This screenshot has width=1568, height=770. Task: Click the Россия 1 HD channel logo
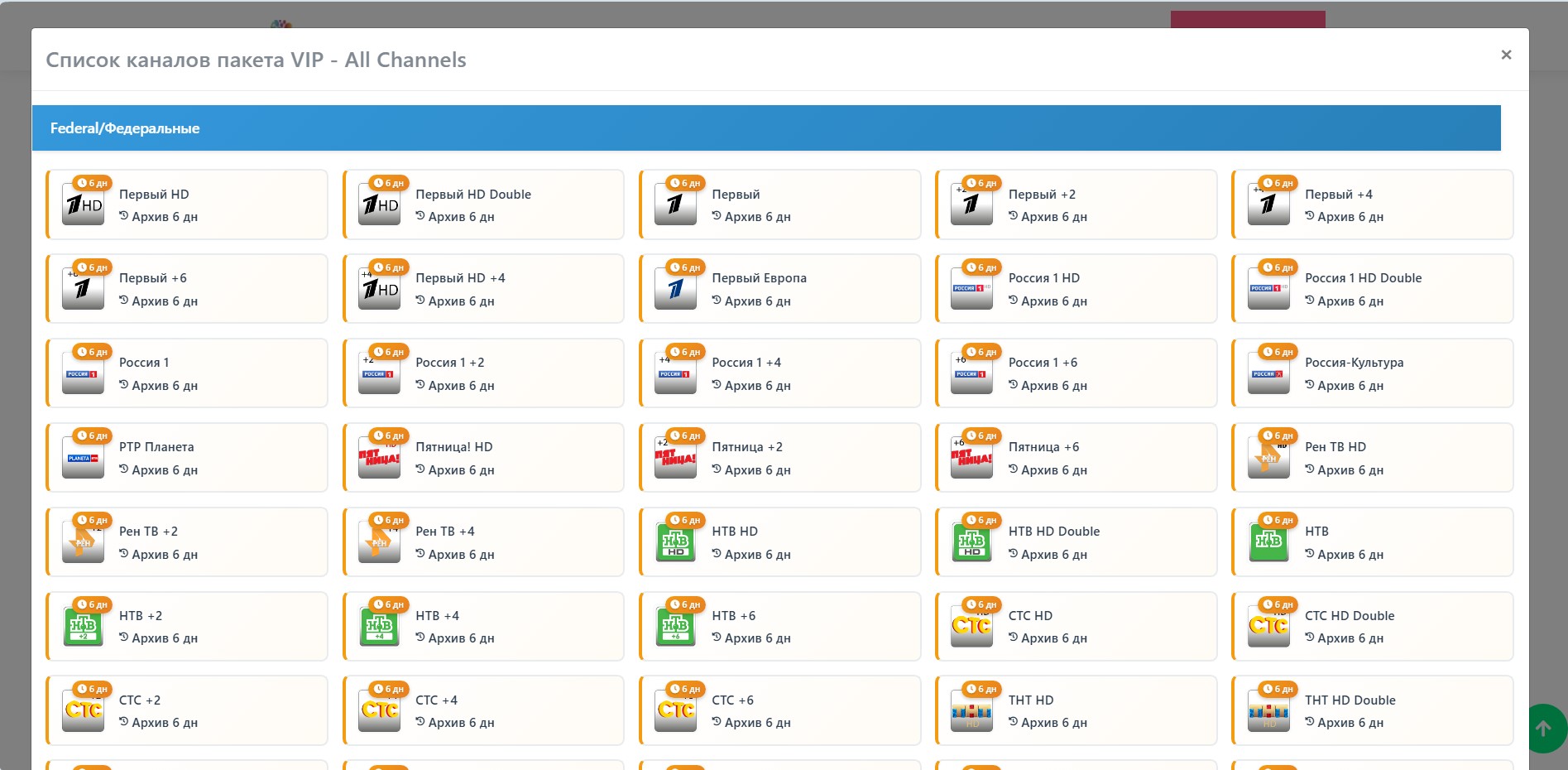coord(972,289)
